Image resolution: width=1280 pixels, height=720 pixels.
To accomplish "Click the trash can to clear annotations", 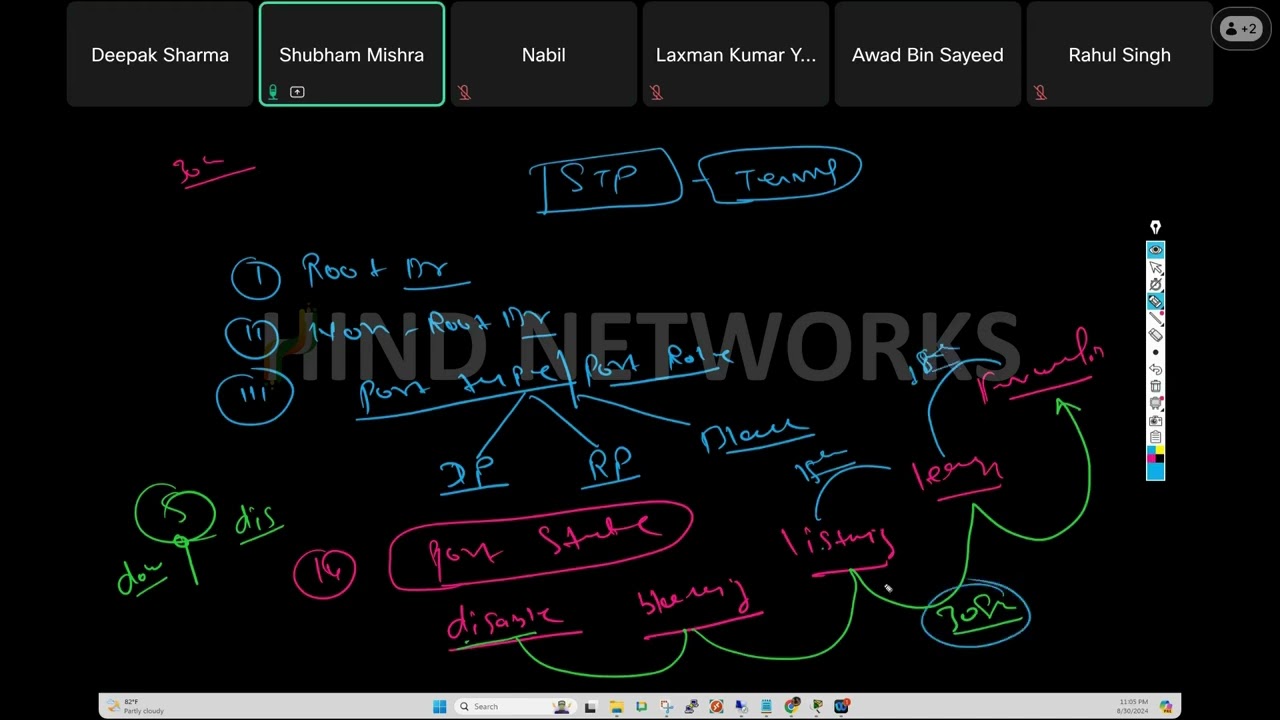I will click(x=1155, y=386).
